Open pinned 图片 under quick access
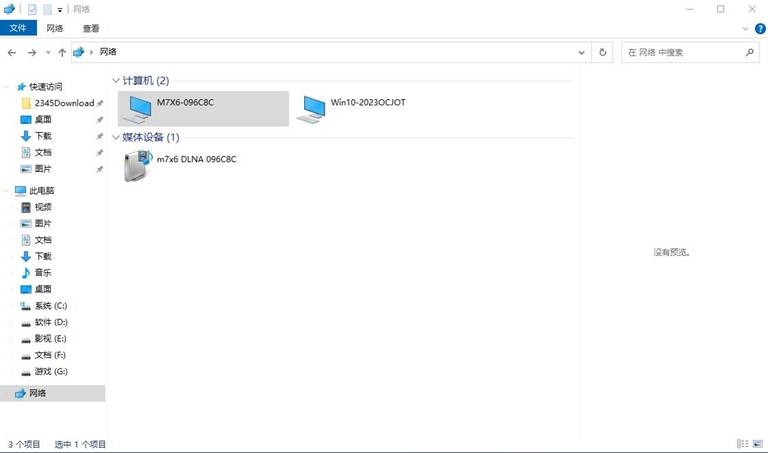The height and width of the screenshot is (453, 768). pos(36,169)
